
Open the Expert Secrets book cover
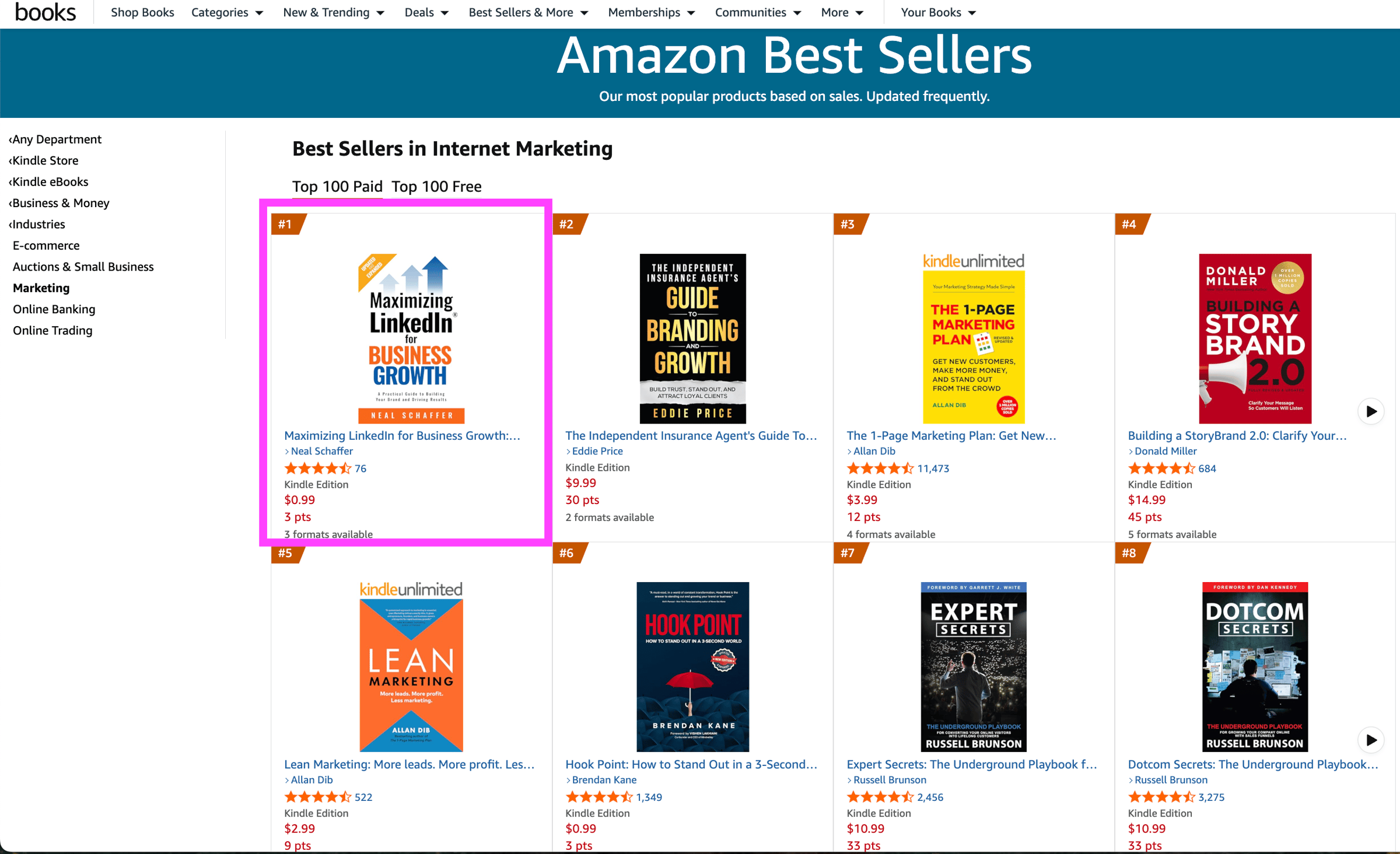tap(973, 666)
